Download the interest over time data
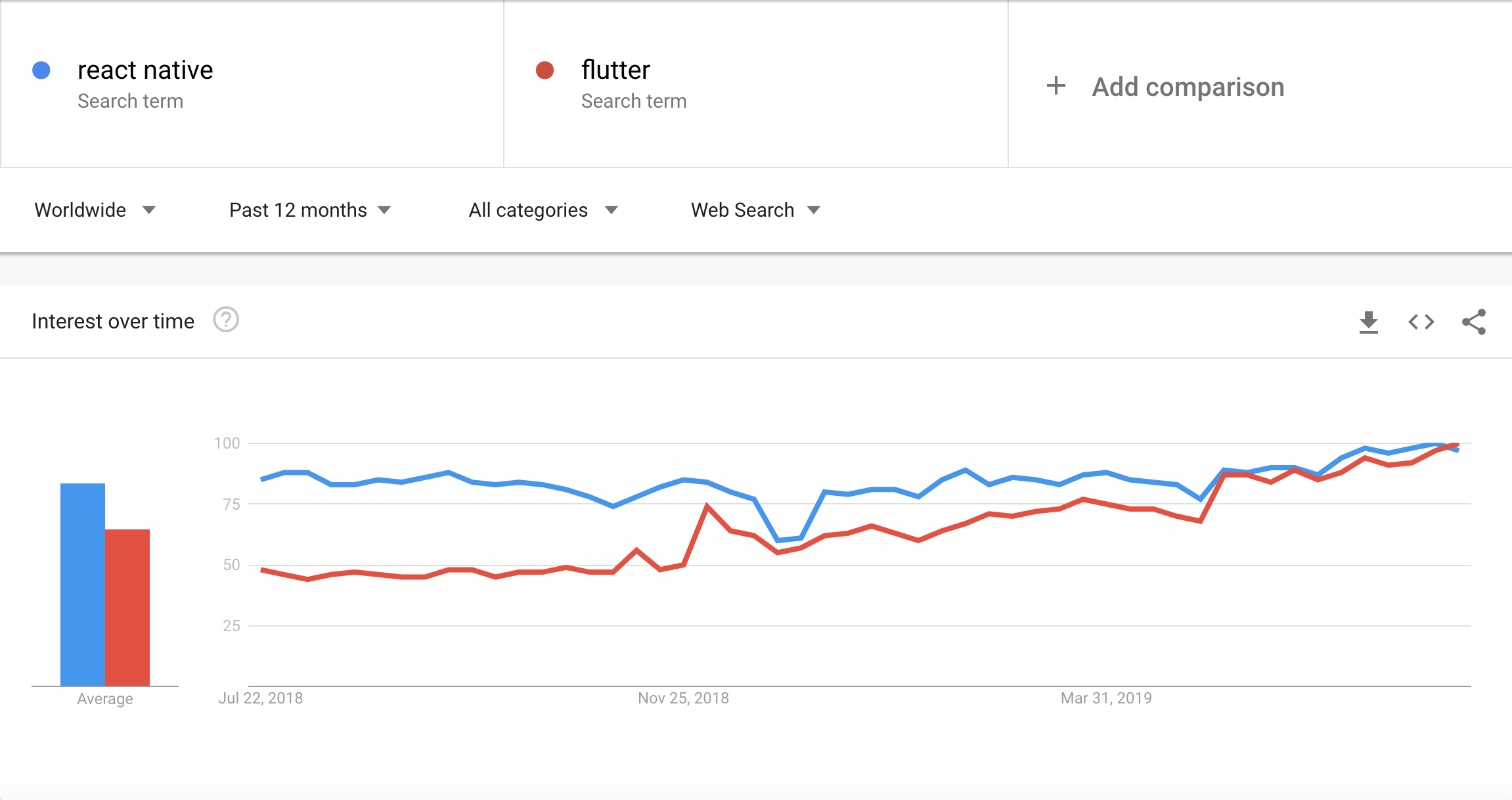Screen dimensions: 1512x800 tap(1368, 322)
